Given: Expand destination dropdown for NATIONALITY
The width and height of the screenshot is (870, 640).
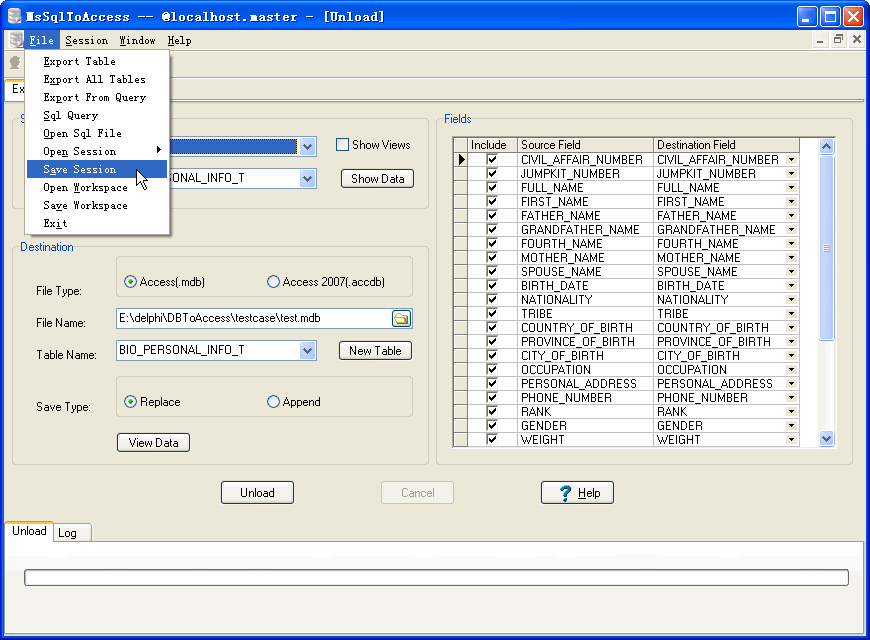Looking at the screenshot, I should tap(792, 300).
